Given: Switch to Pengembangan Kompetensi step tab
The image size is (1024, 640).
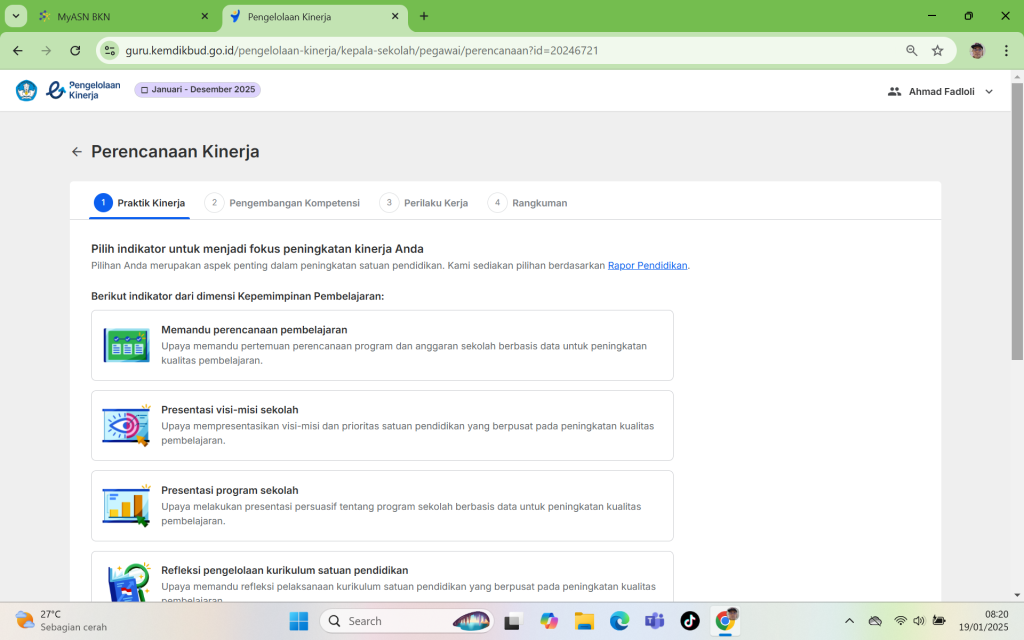Looking at the screenshot, I should click(x=283, y=203).
